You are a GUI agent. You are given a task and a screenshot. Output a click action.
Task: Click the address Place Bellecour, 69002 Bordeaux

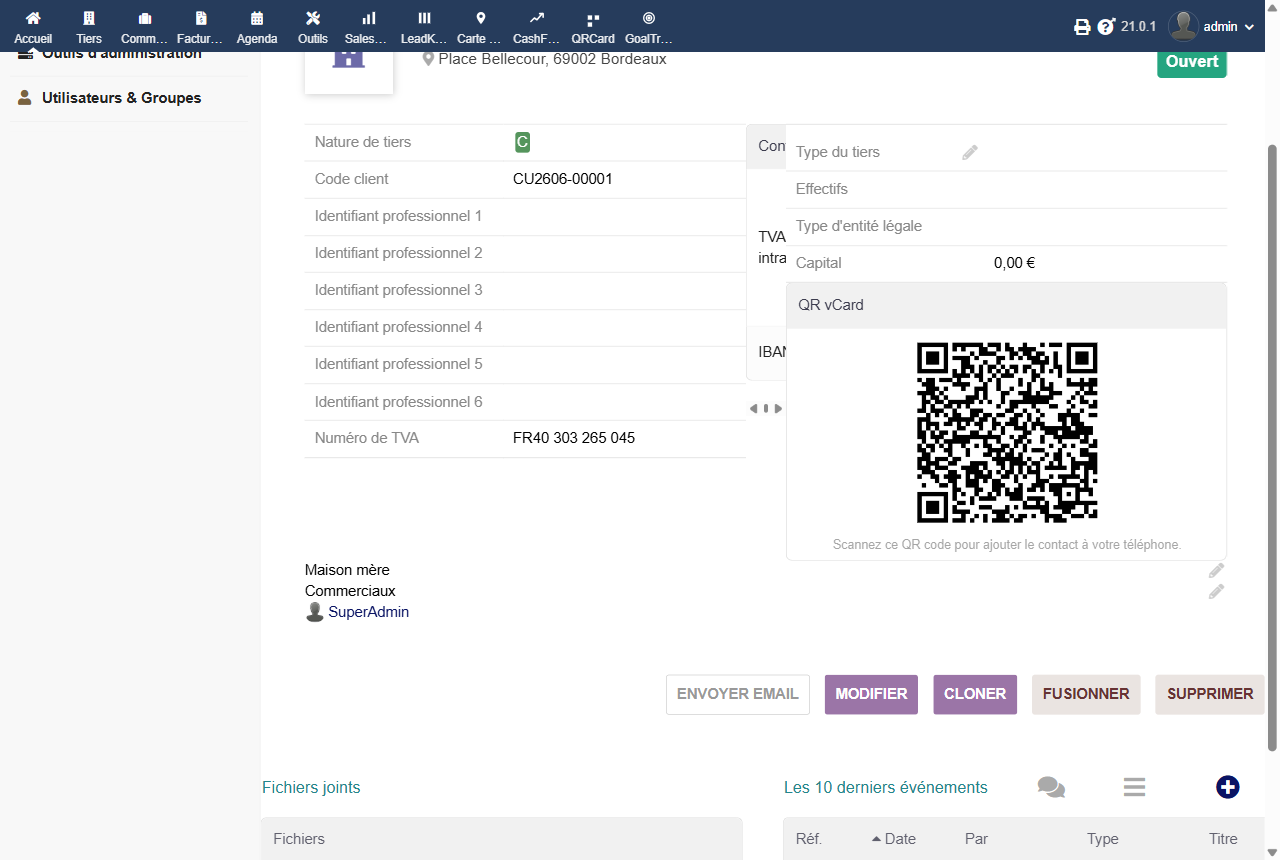(552, 59)
